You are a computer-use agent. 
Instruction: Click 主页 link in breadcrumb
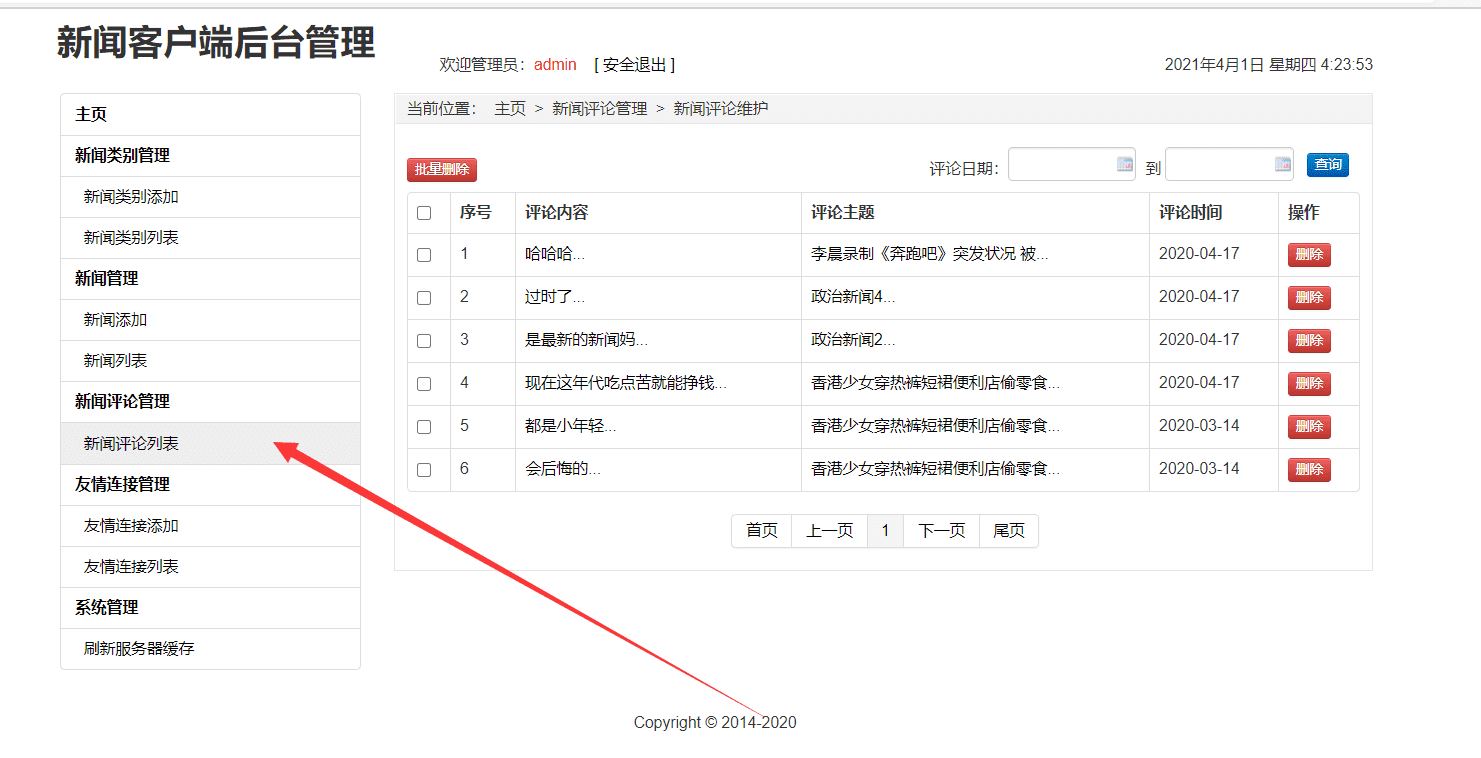(x=510, y=109)
